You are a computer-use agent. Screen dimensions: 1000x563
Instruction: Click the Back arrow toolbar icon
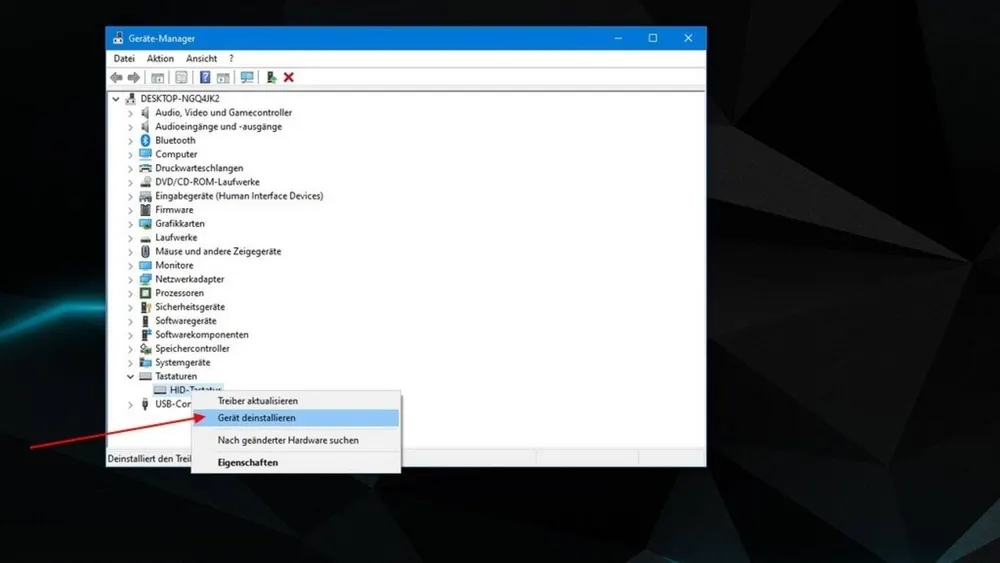[x=116, y=77]
